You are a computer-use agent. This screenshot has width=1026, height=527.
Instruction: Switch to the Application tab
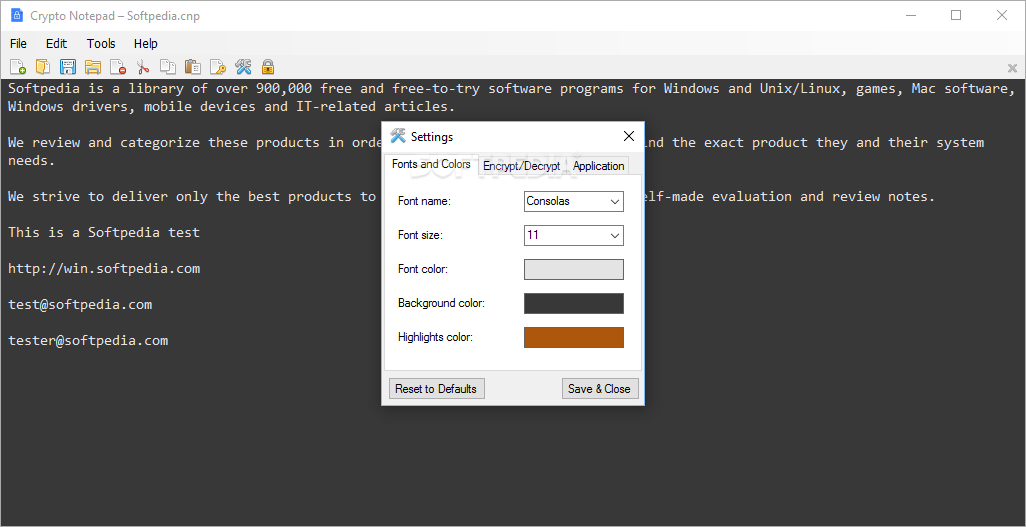598,166
